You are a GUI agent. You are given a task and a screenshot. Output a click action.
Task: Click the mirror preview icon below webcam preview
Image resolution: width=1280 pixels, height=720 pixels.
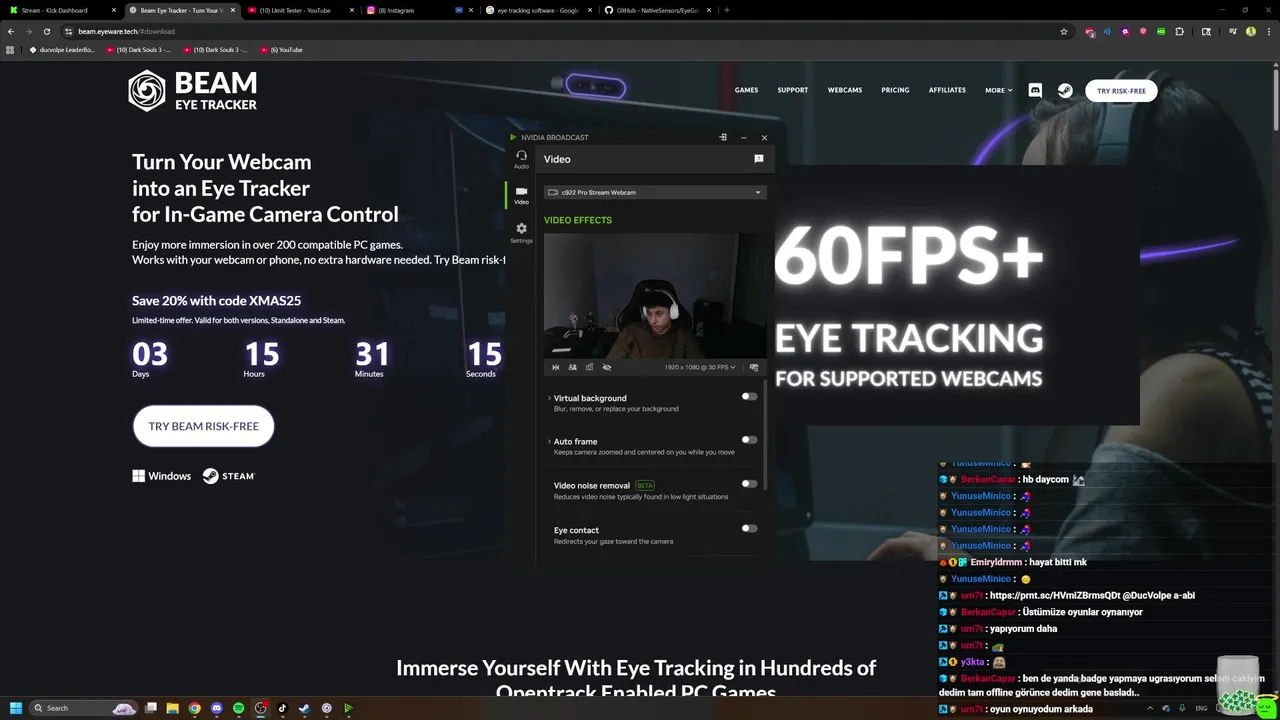556,367
